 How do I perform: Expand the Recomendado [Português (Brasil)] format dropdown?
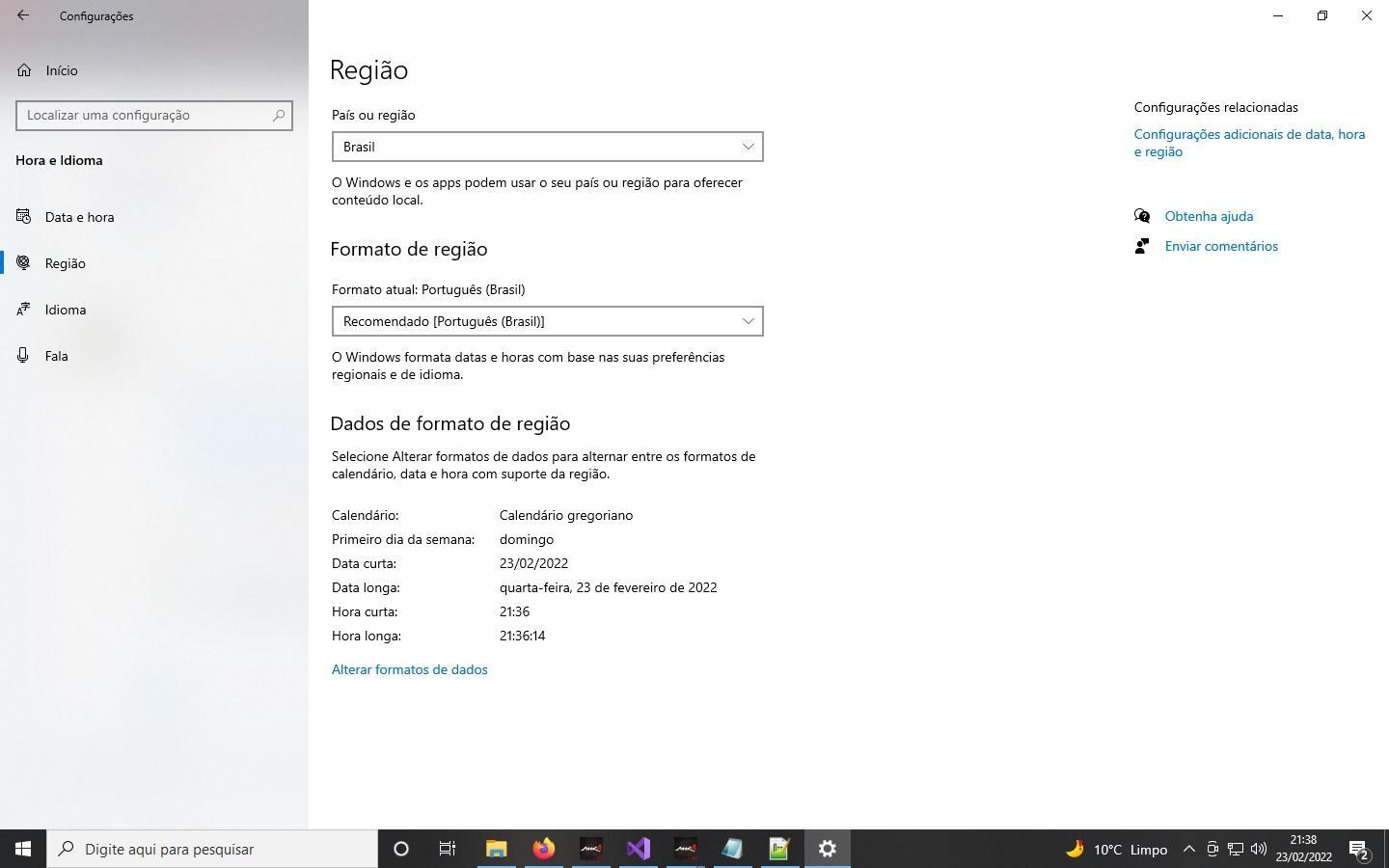click(x=547, y=321)
